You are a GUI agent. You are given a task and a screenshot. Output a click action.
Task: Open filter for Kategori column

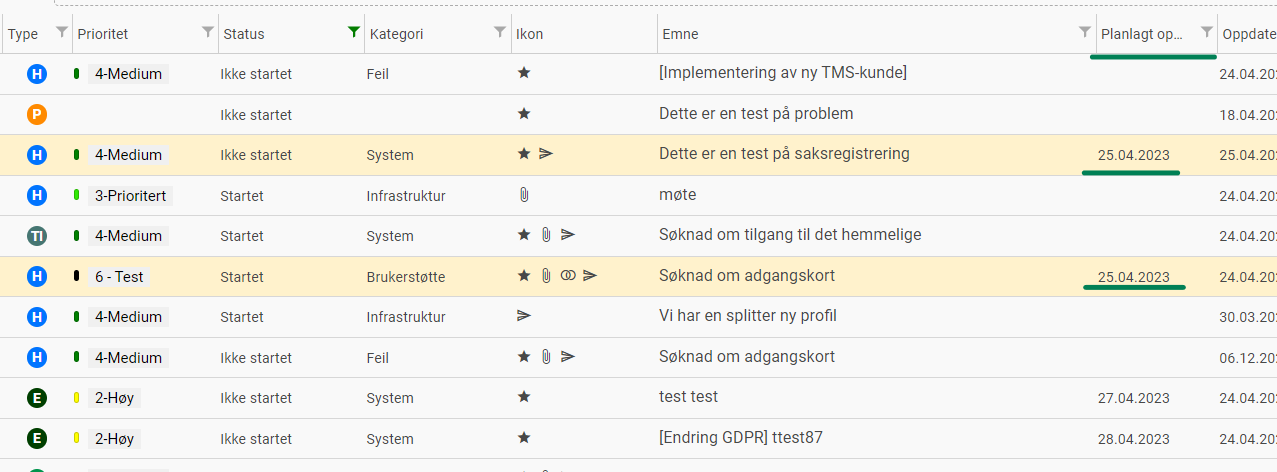[x=500, y=33]
